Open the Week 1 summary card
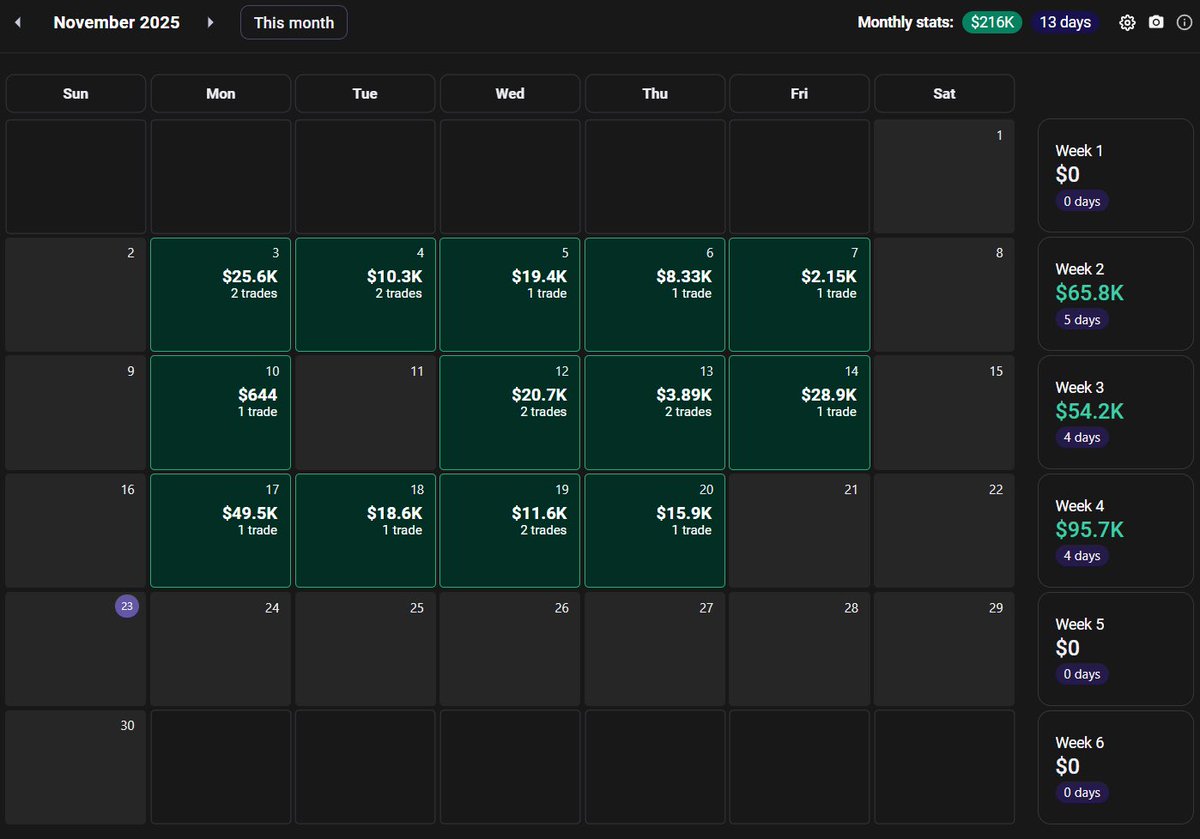Screen dimensions: 1200x839 (x=1116, y=176)
